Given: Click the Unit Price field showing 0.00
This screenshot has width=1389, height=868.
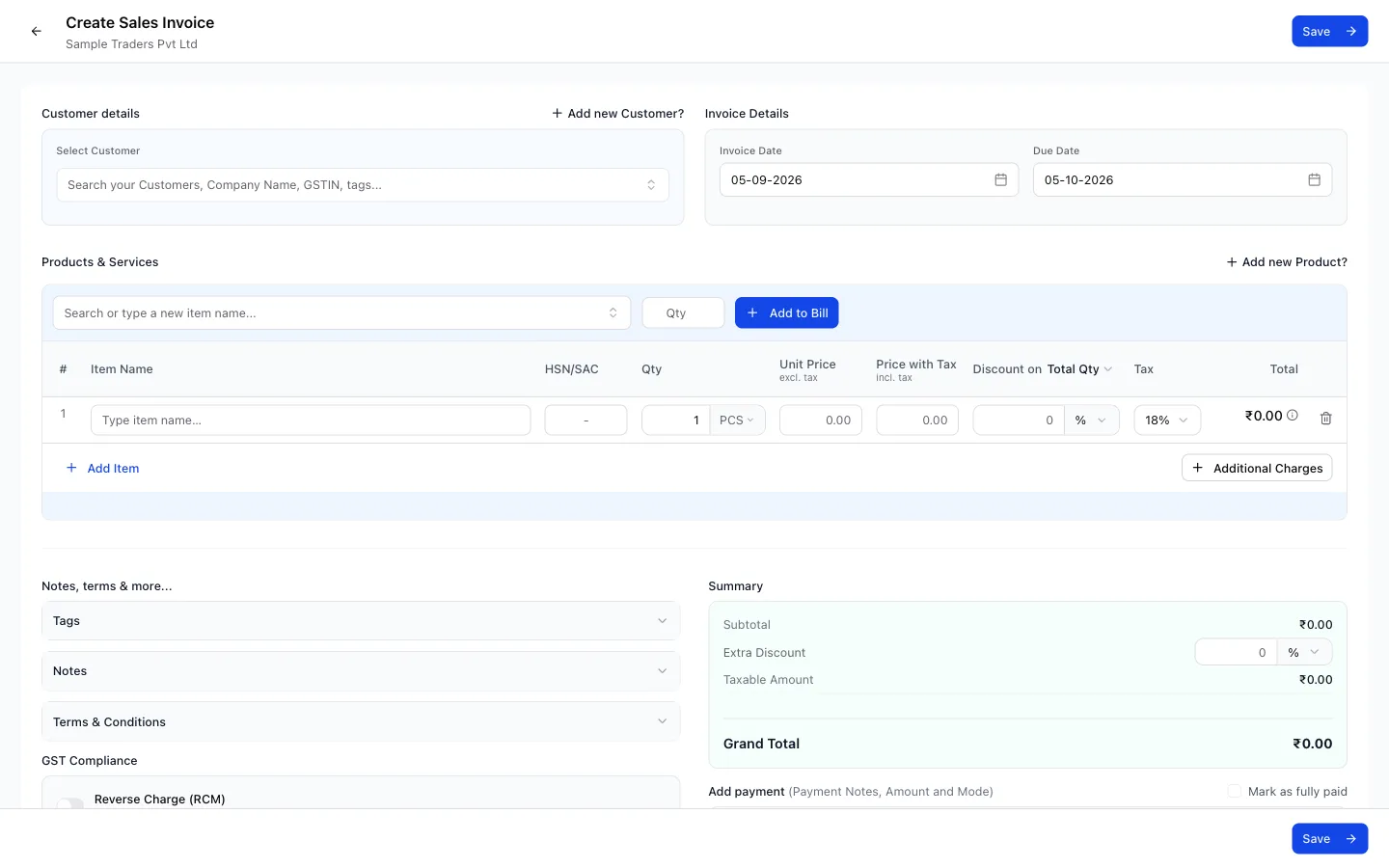Looking at the screenshot, I should [x=820, y=420].
